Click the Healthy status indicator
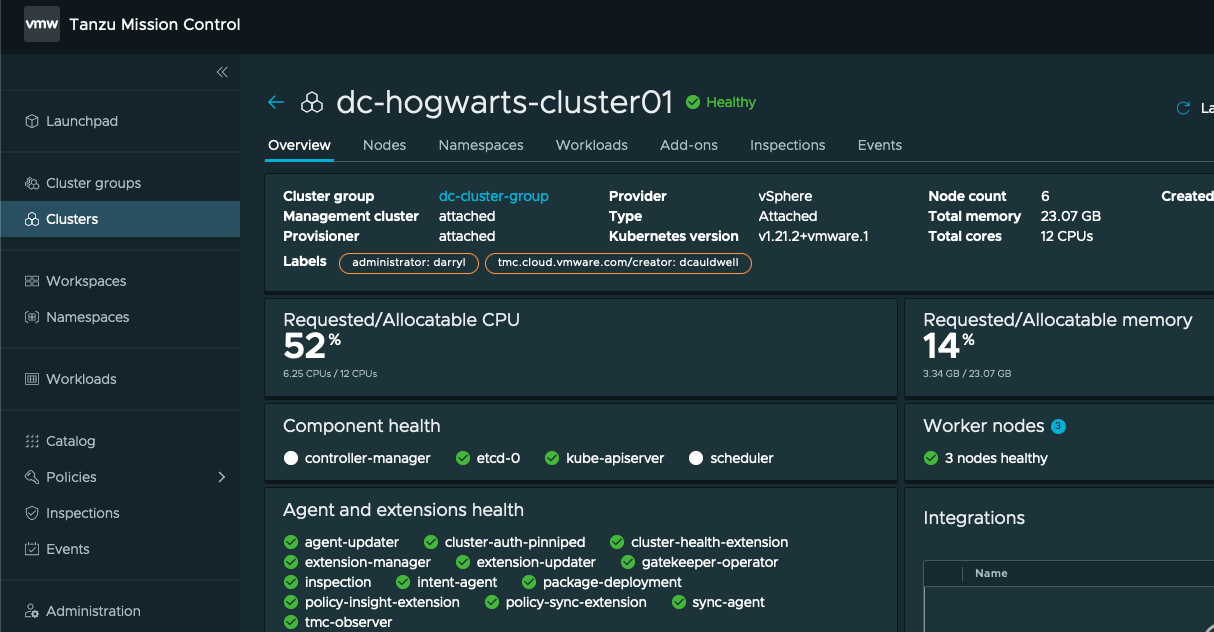This screenshot has height=632, width=1214. click(720, 102)
